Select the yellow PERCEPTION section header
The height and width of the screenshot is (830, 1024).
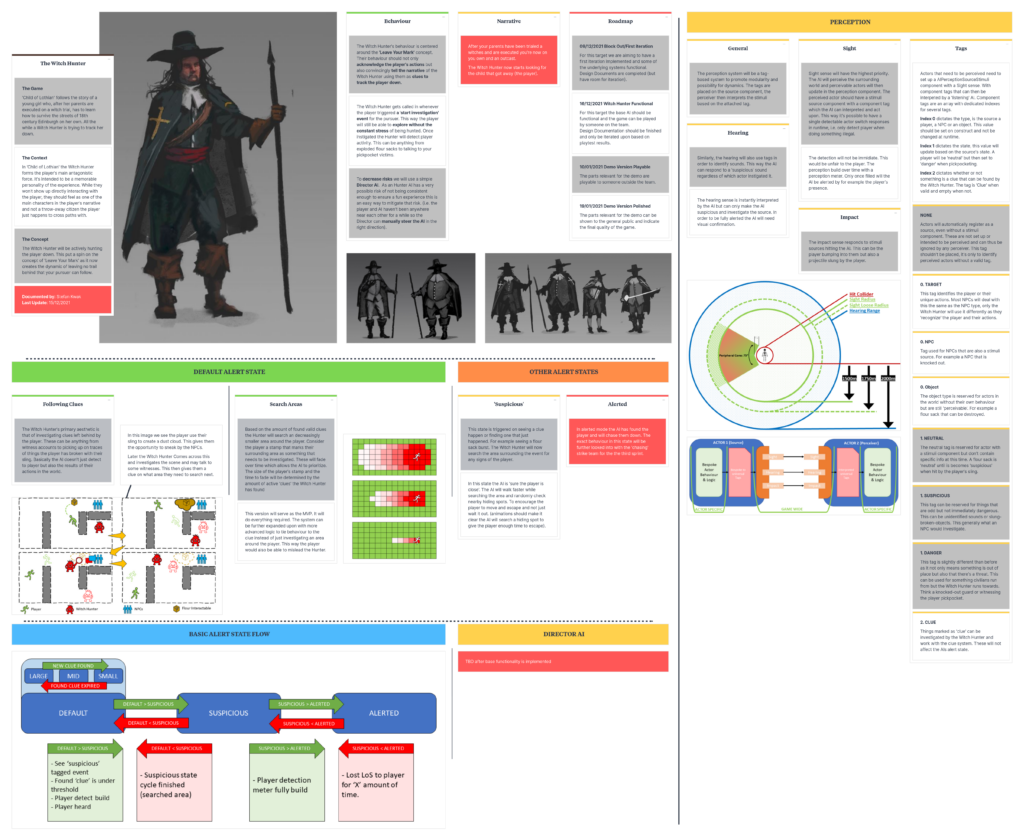(x=850, y=21)
